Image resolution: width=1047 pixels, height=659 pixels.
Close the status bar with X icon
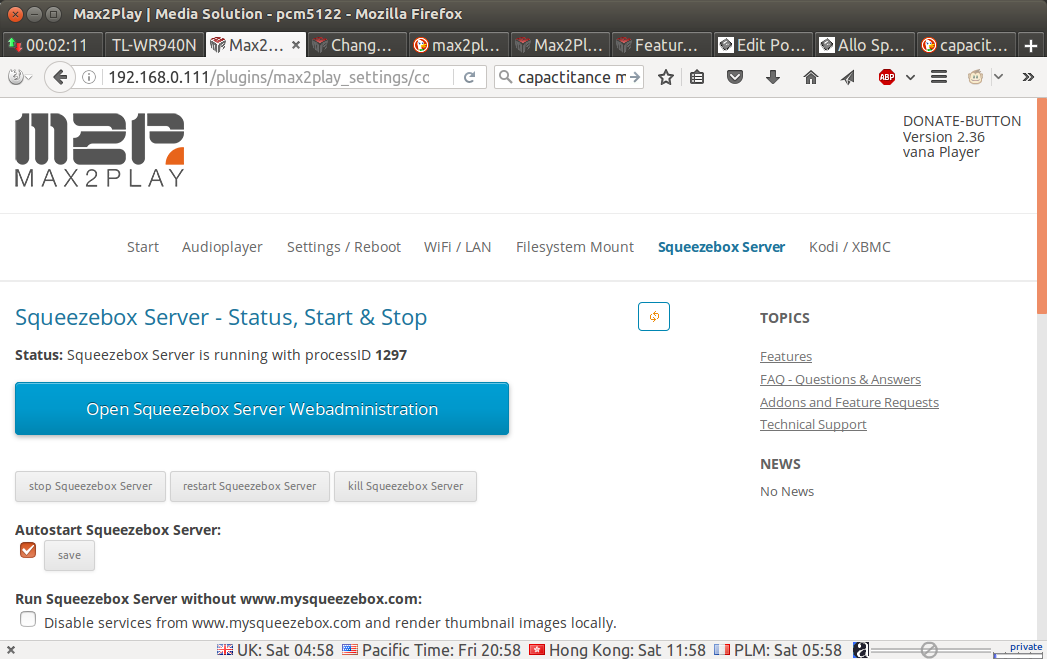point(11,650)
